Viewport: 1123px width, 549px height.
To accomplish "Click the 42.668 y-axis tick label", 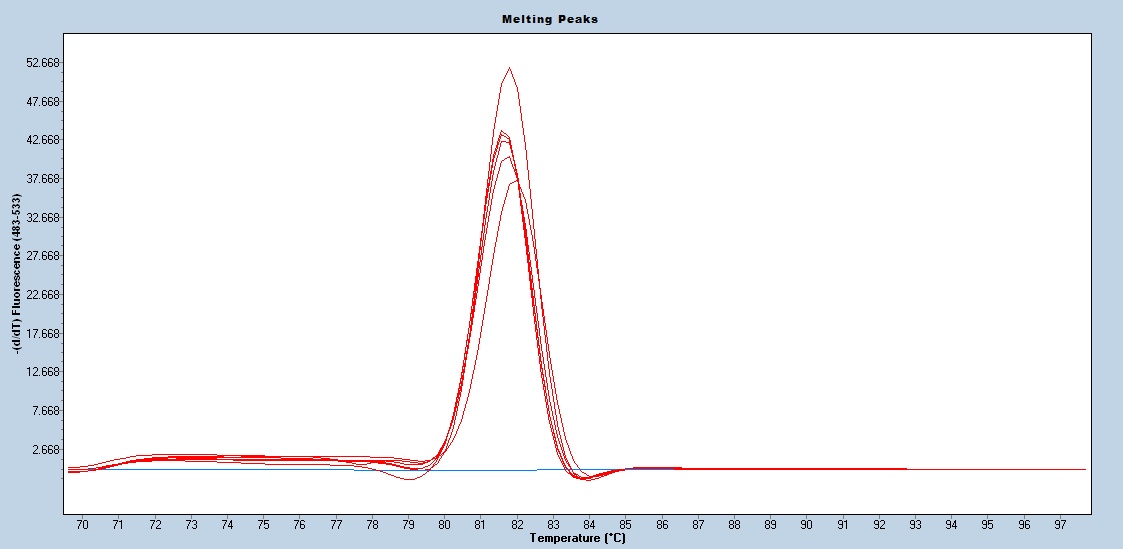I will [45, 140].
